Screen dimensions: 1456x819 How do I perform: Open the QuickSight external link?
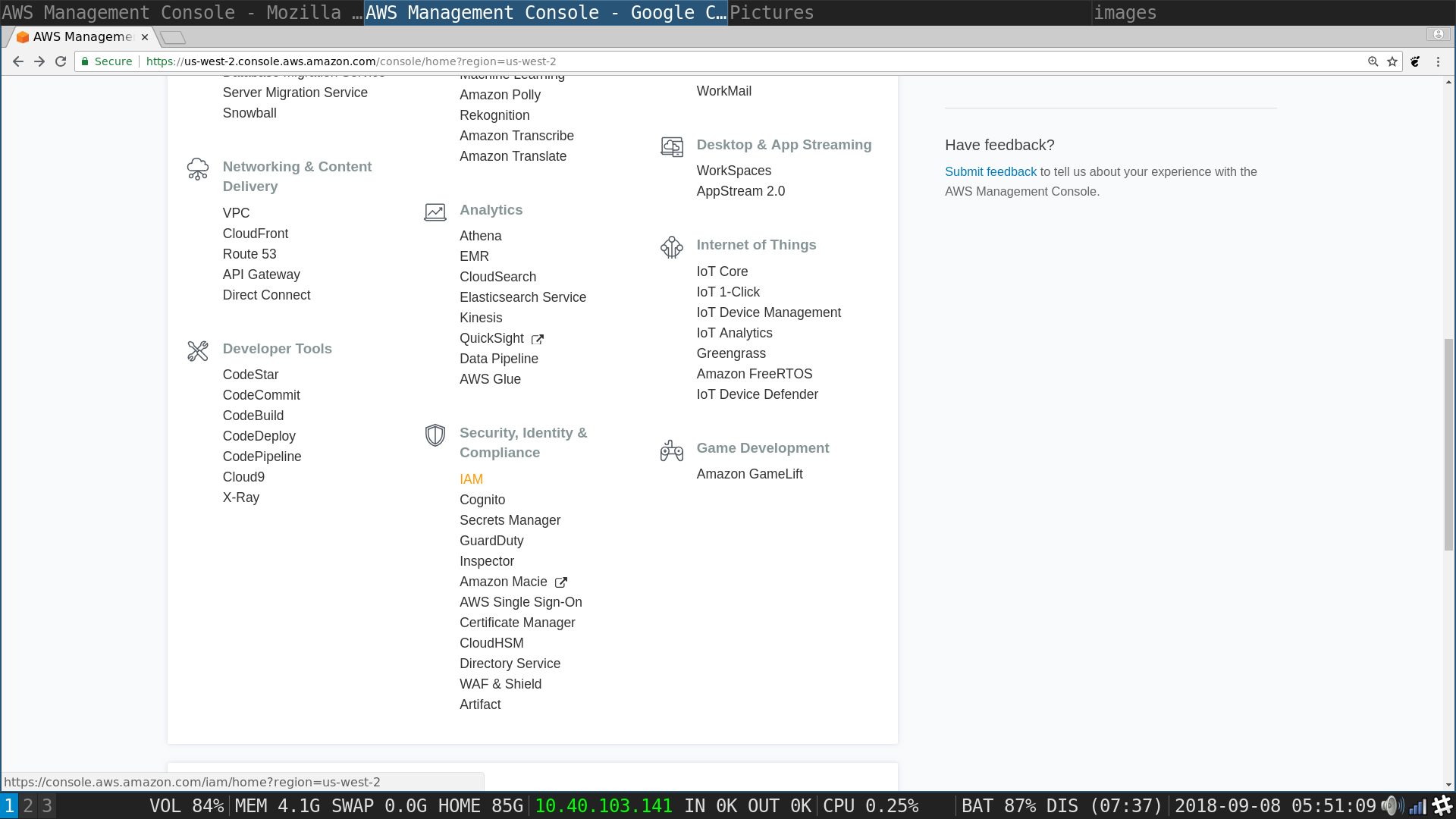[x=491, y=338]
